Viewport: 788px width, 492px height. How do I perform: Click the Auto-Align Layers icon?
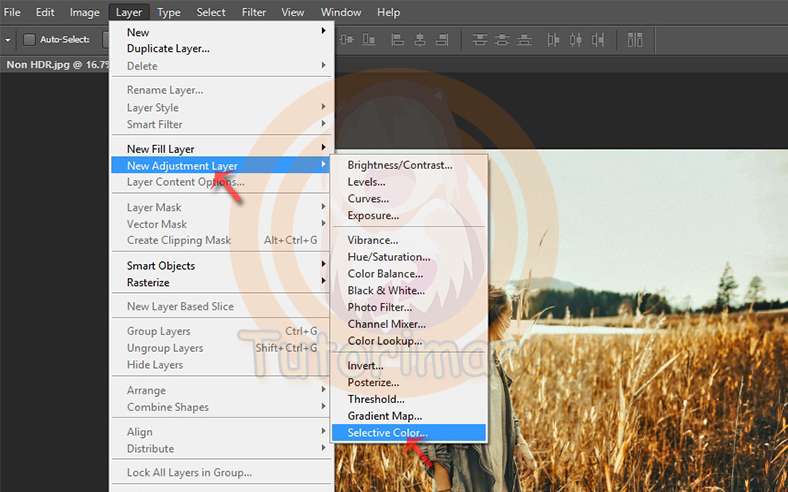[635, 39]
